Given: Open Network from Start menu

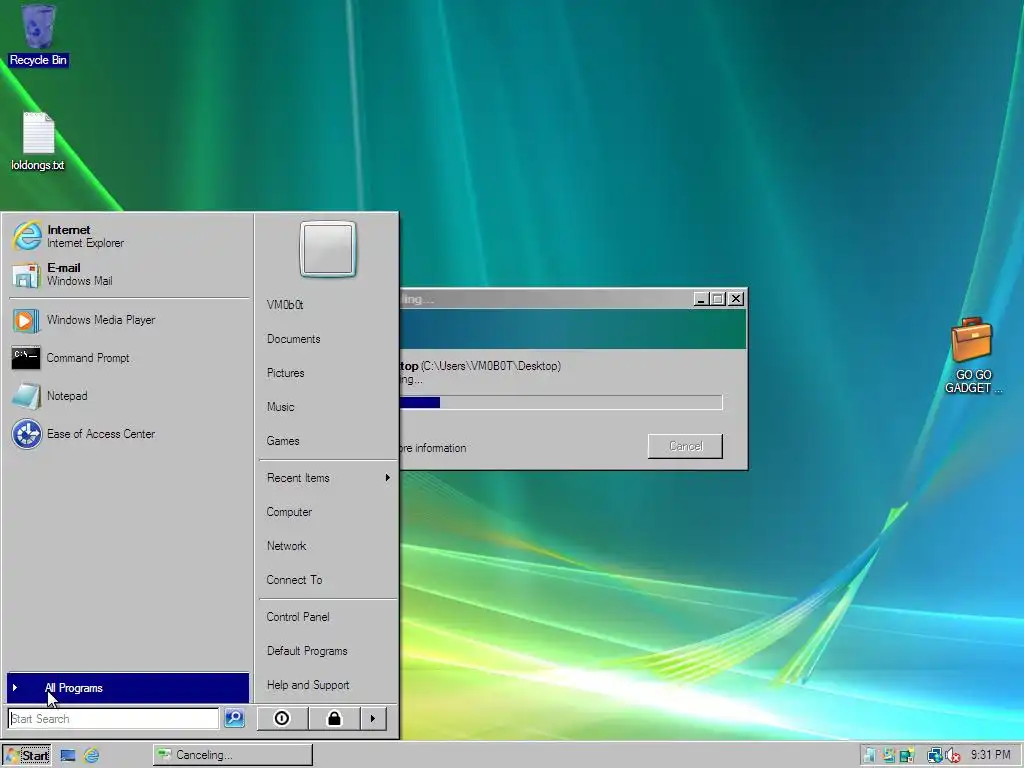Looking at the screenshot, I should pyautogui.click(x=328, y=546).
